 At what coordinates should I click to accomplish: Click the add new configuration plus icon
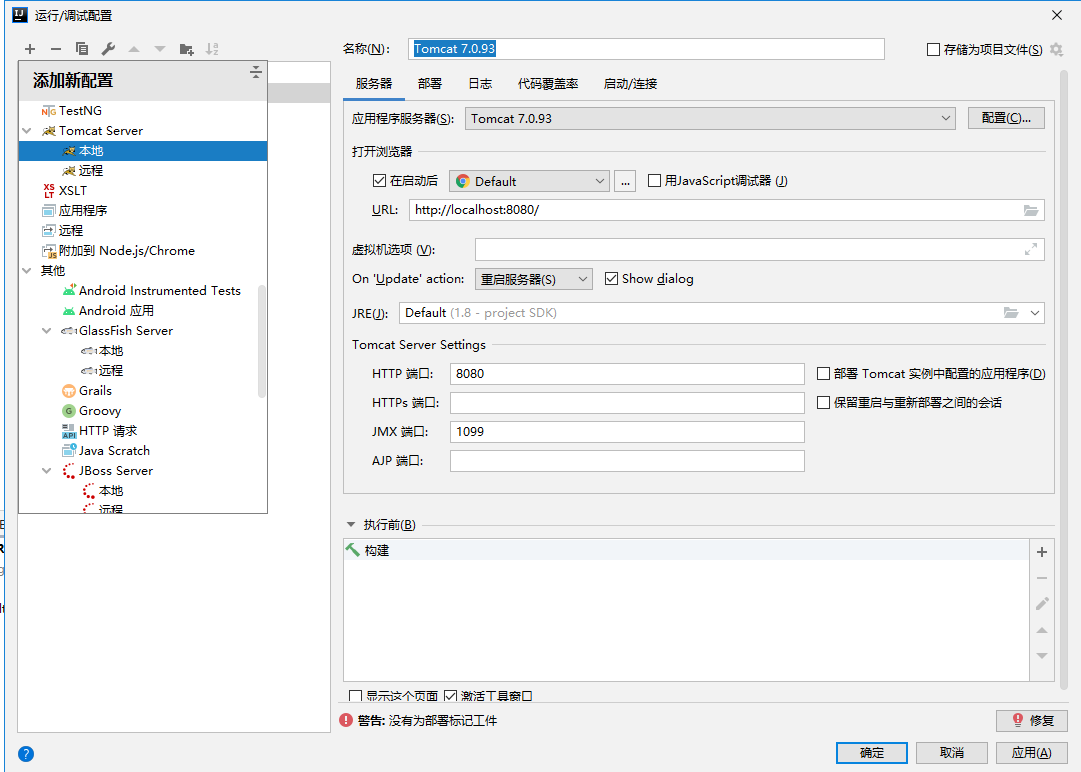(x=30, y=49)
